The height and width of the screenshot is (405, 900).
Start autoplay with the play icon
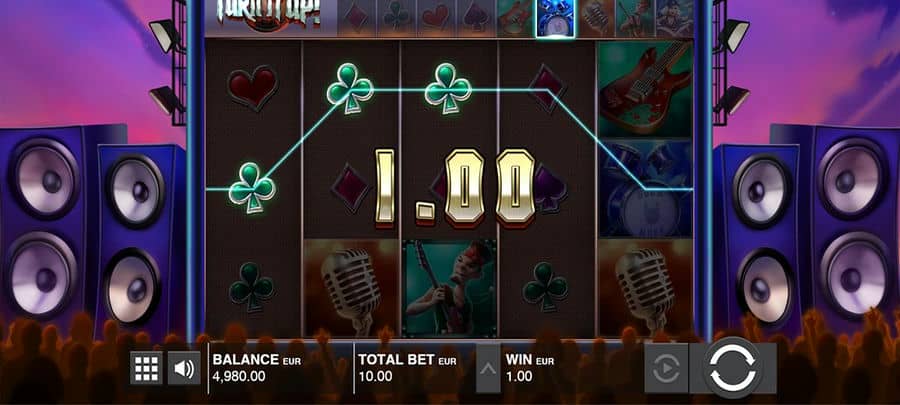666,368
